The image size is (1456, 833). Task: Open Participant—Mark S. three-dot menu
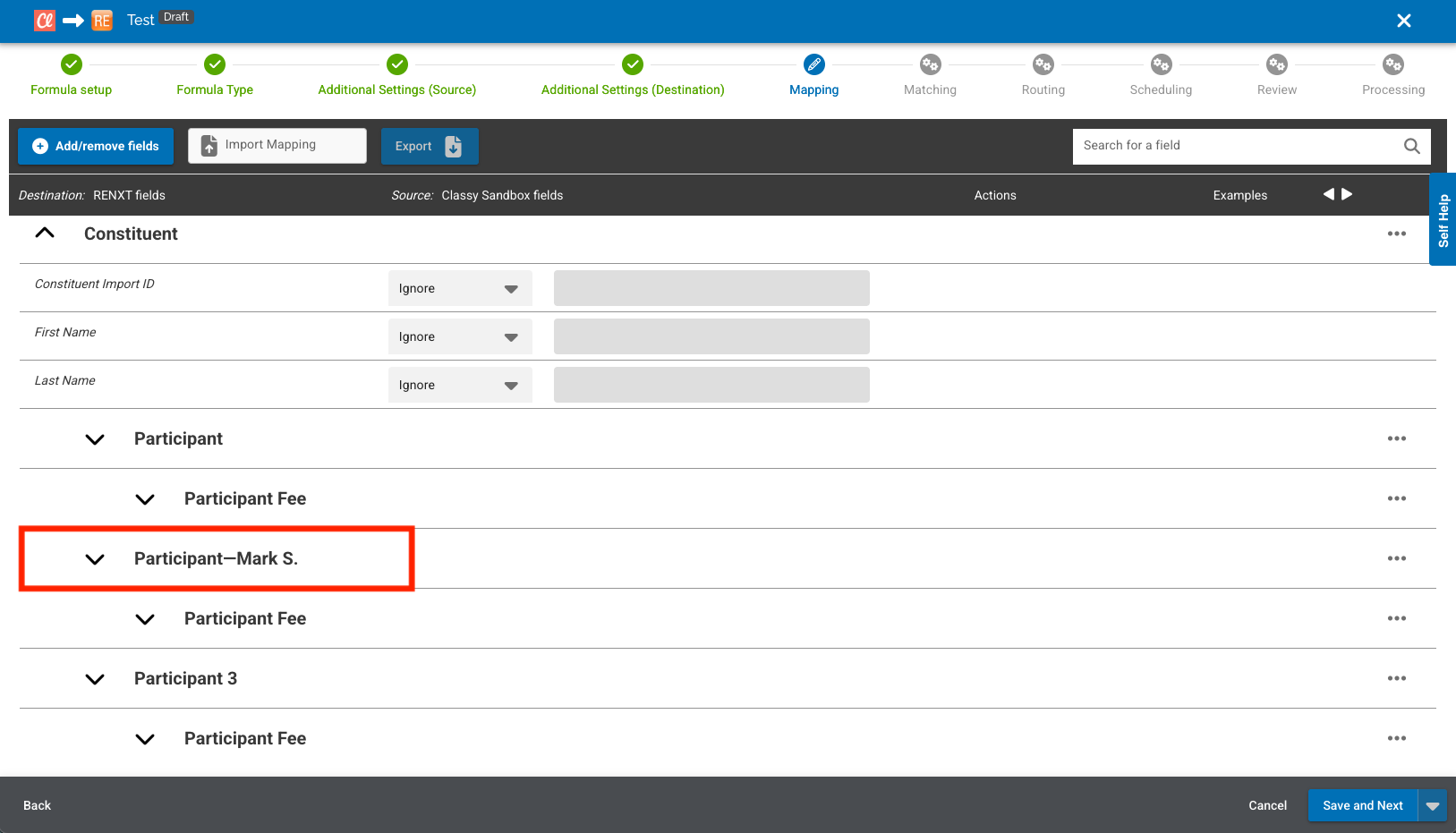[1396, 558]
